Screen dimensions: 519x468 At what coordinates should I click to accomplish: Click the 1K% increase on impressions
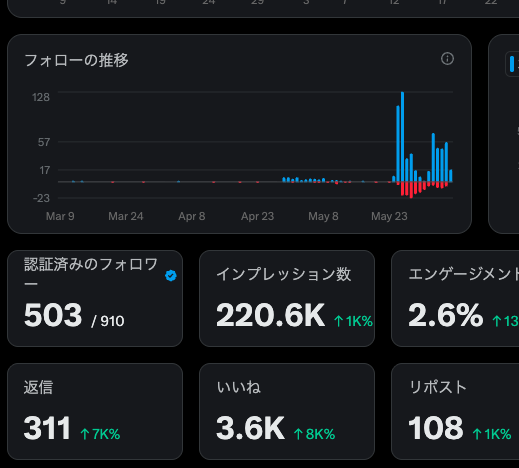coord(353,321)
